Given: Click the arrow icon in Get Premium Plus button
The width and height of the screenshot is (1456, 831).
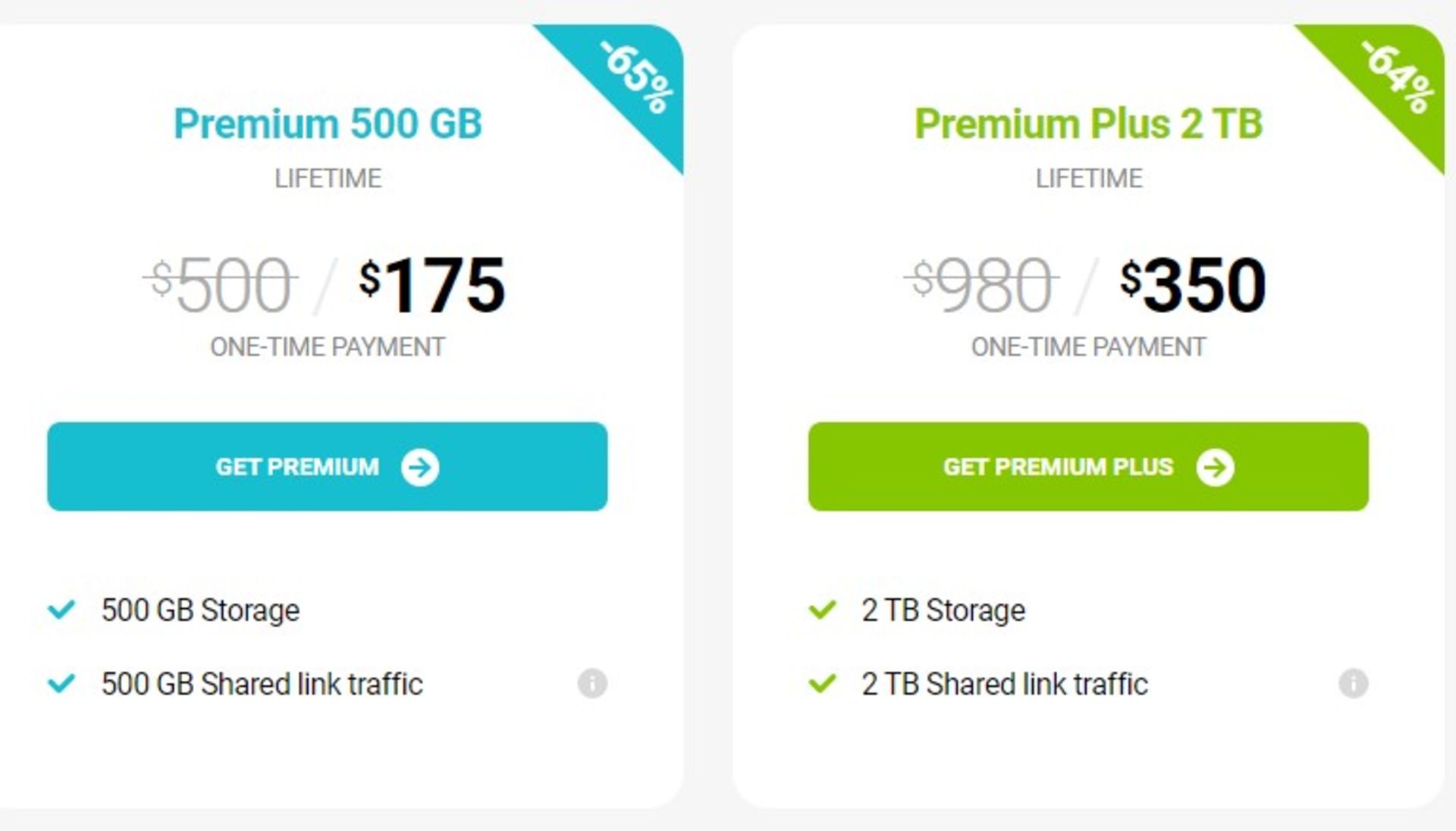Looking at the screenshot, I should (1215, 467).
